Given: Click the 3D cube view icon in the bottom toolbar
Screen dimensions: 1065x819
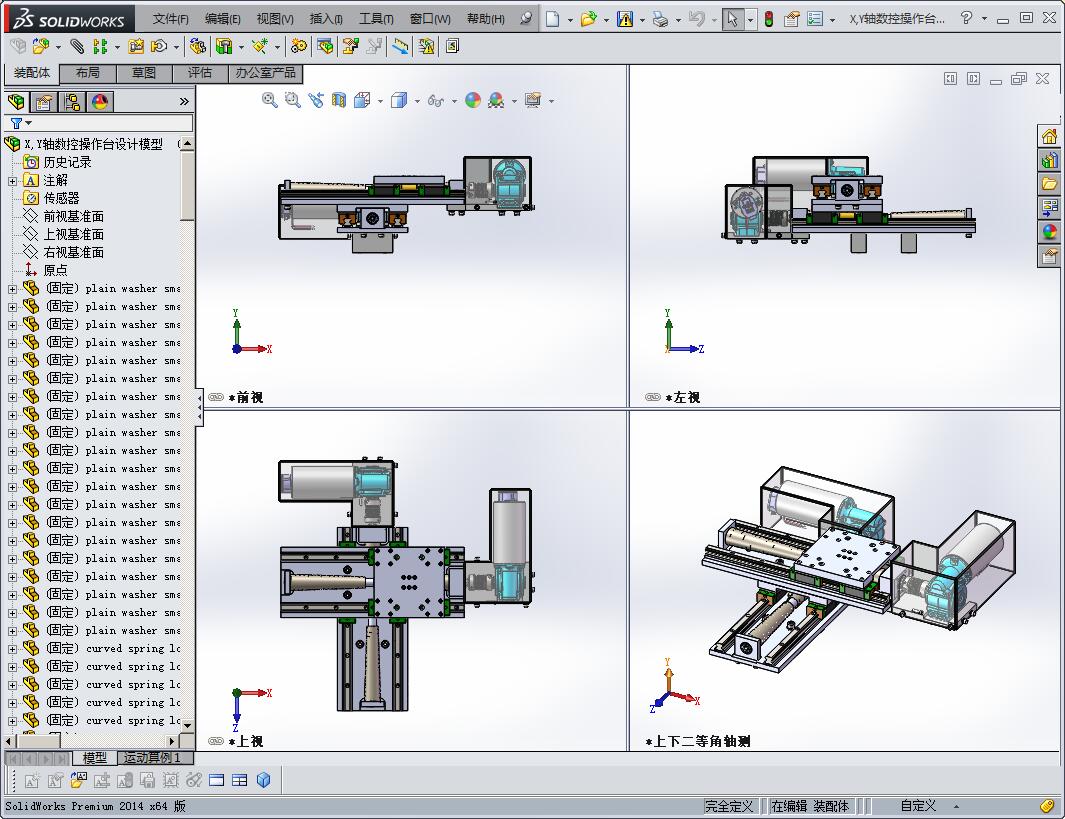Looking at the screenshot, I should point(264,780).
